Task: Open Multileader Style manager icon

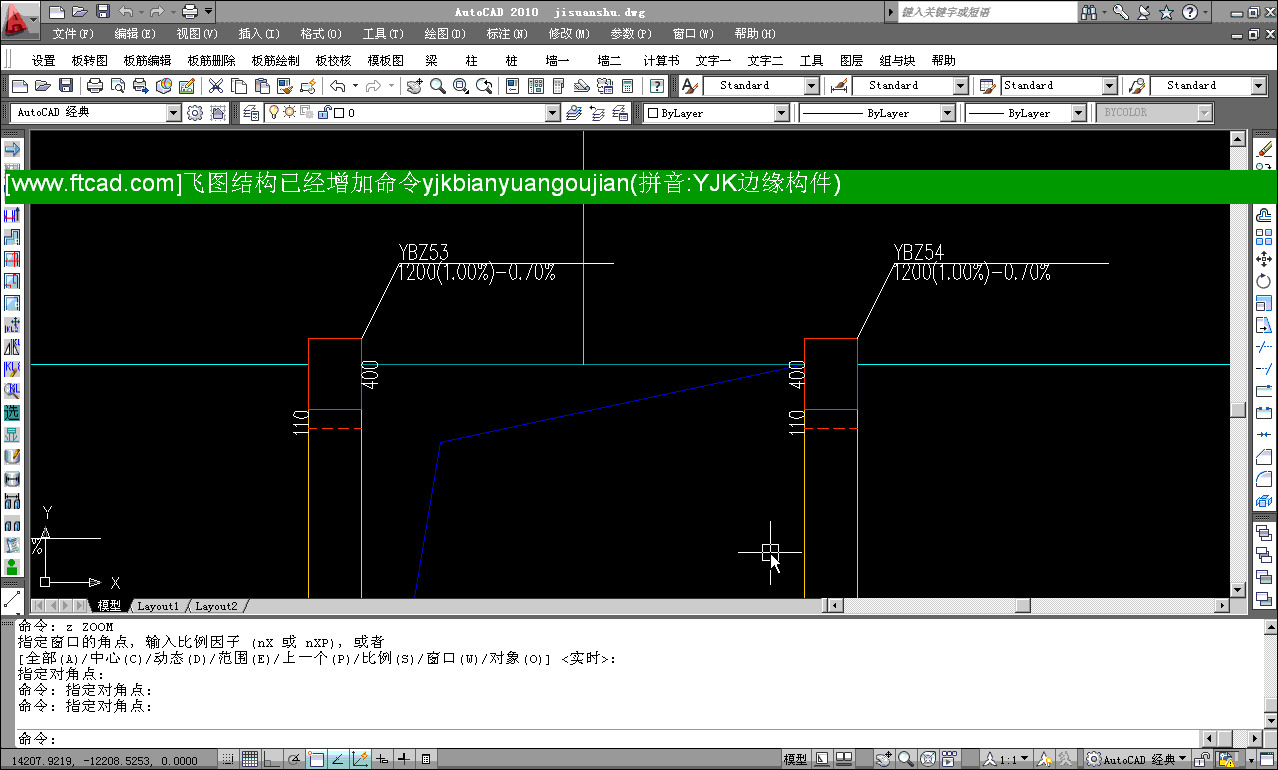Action: click(x=1136, y=86)
